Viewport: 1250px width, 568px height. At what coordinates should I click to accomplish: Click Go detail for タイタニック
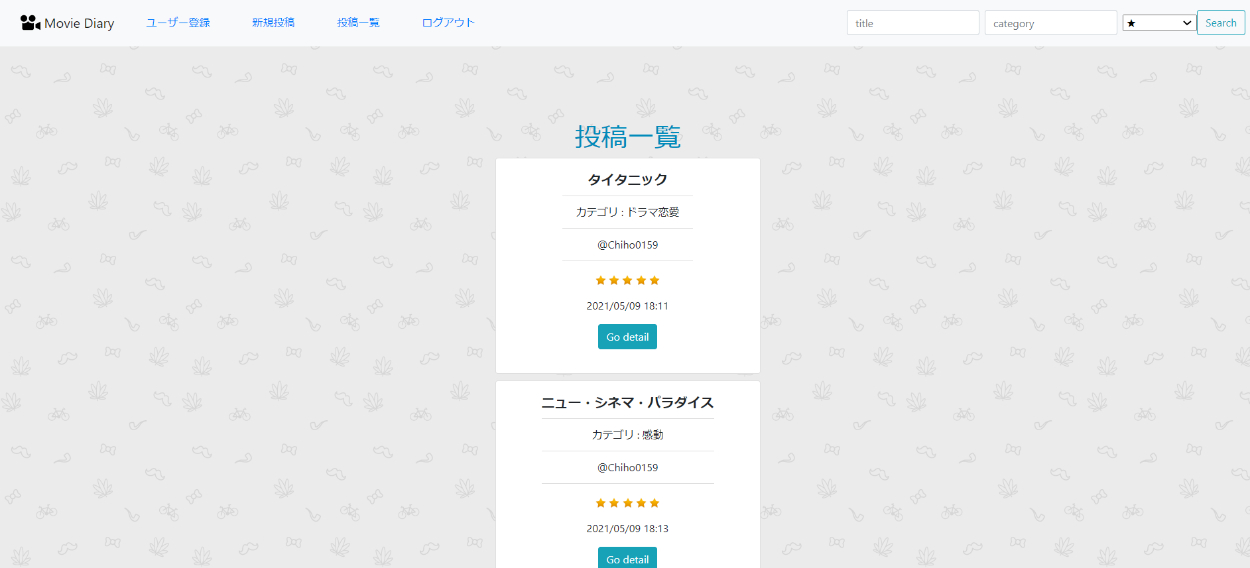coord(627,337)
